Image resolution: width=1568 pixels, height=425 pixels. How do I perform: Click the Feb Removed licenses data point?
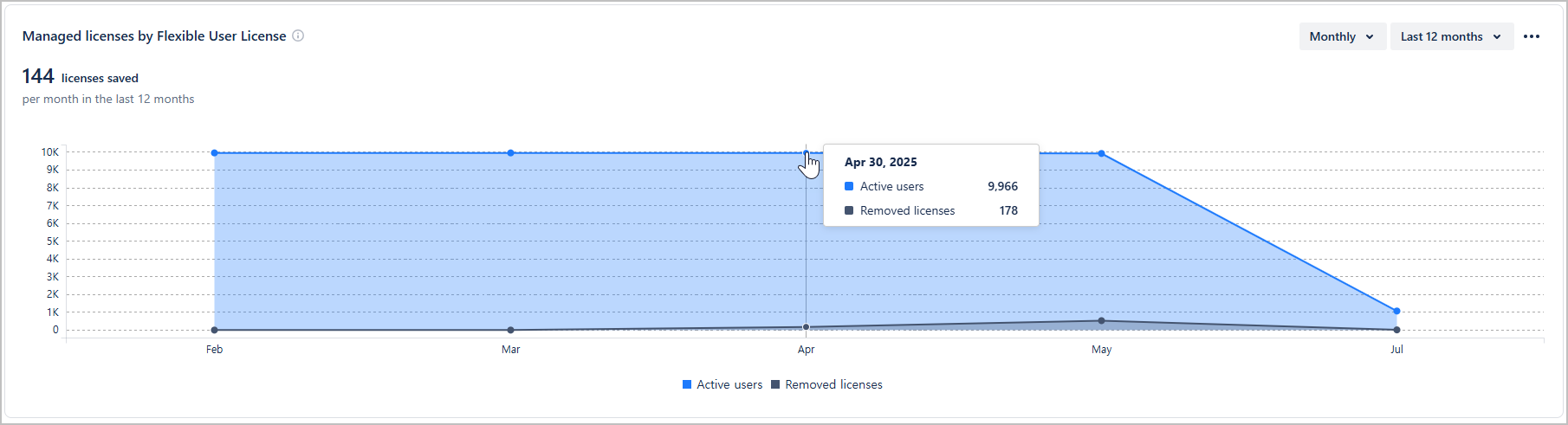pos(215,330)
